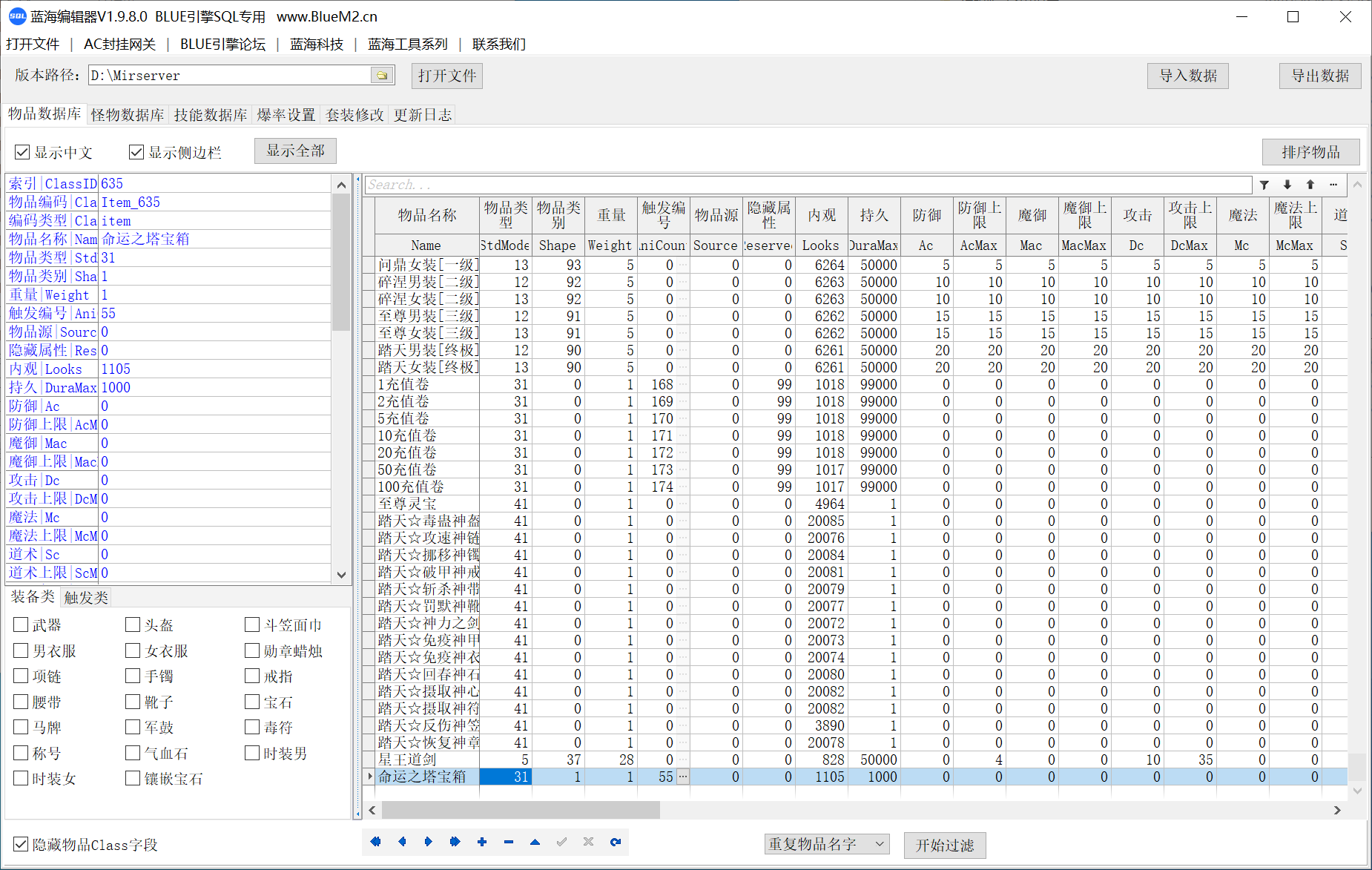Open the 触发类 tab in the filter panel

tap(86, 597)
